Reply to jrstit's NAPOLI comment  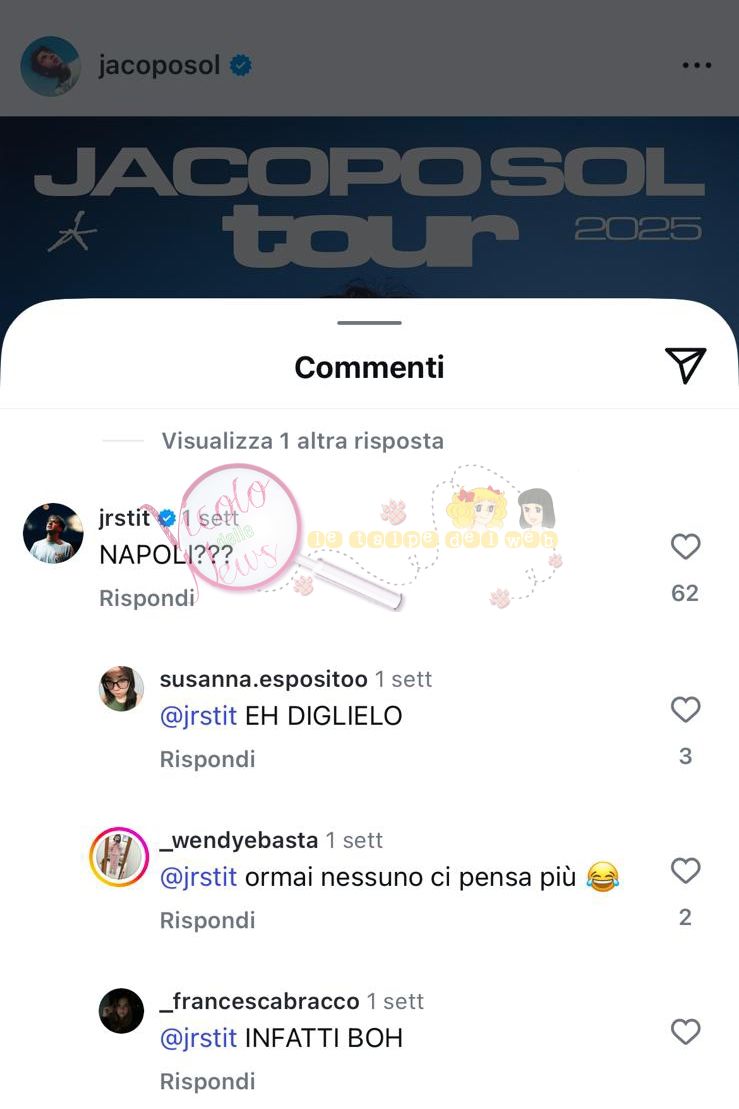(x=146, y=598)
